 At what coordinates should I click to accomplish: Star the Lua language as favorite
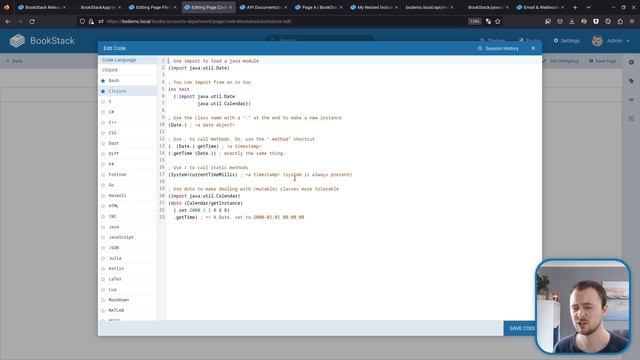(x=103, y=290)
